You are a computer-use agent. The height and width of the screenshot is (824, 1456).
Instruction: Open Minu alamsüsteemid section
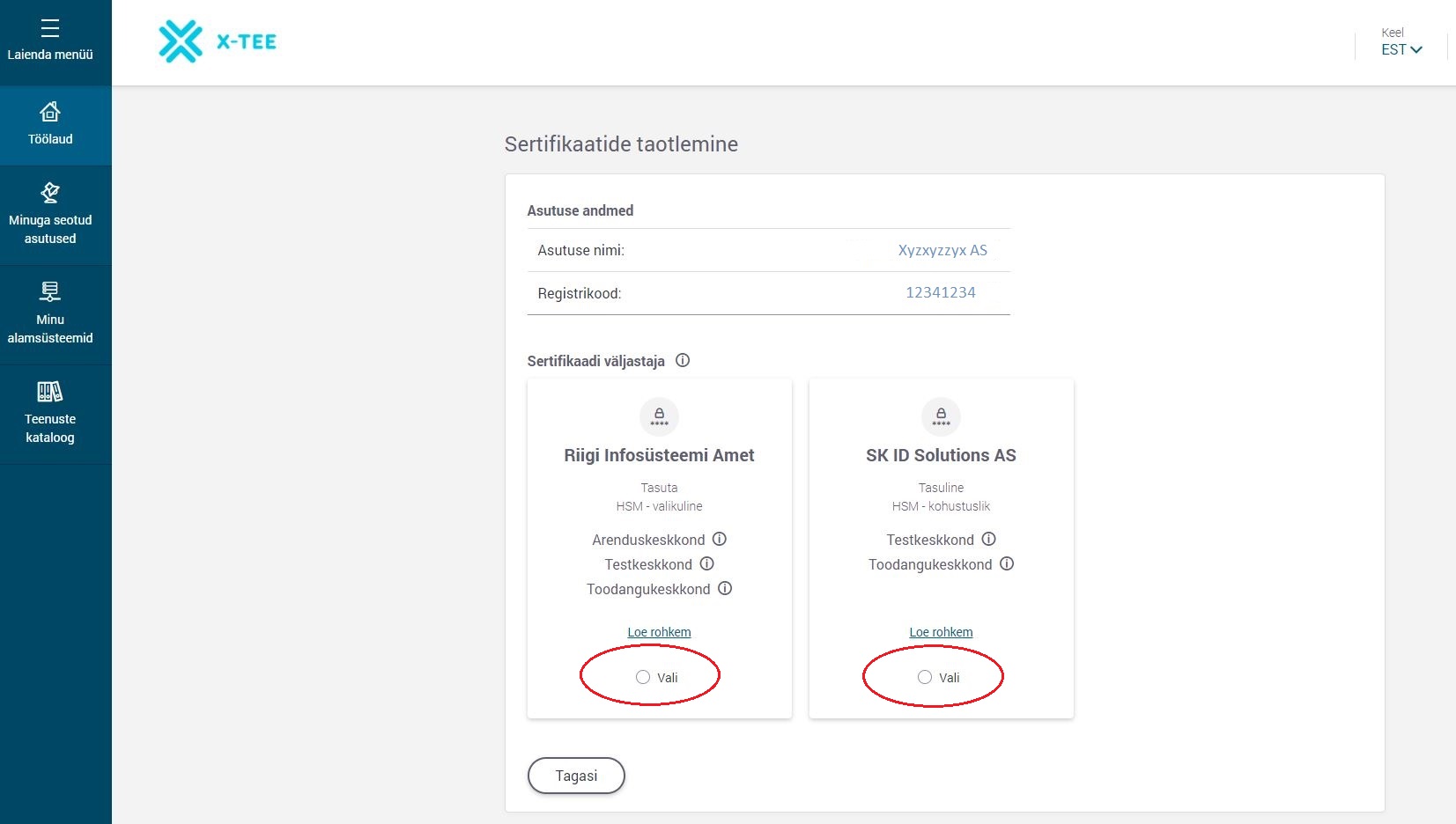click(50, 314)
